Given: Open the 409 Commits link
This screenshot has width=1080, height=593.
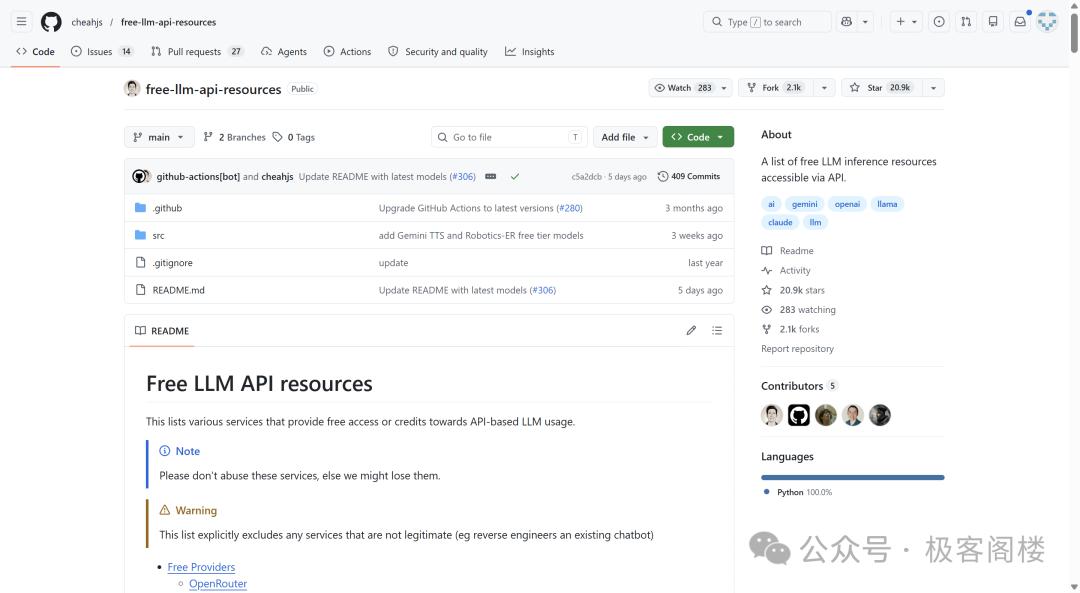Looking at the screenshot, I should pyautogui.click(x=689, y=176).
